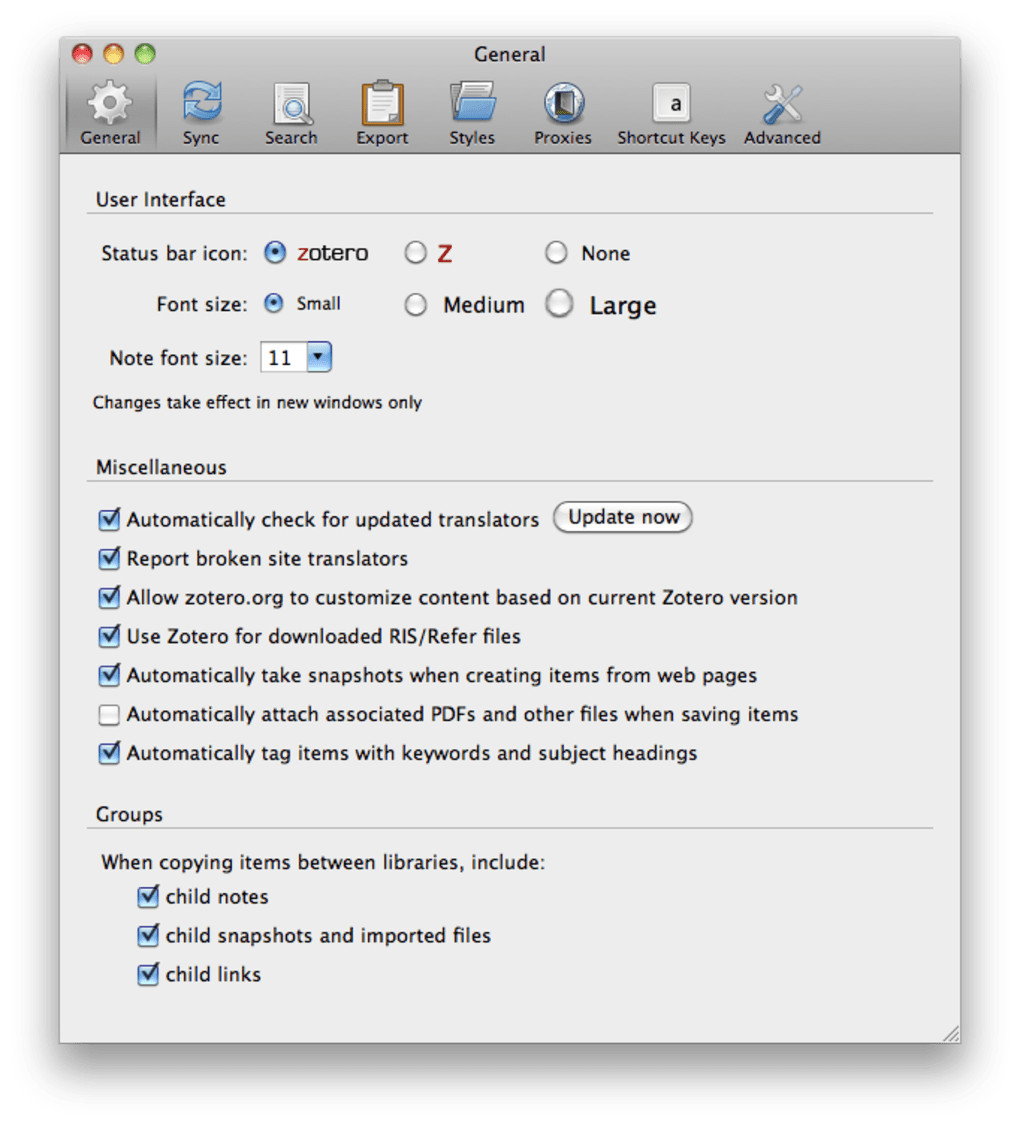Open the Sync preferences pane

click(201, 113)
